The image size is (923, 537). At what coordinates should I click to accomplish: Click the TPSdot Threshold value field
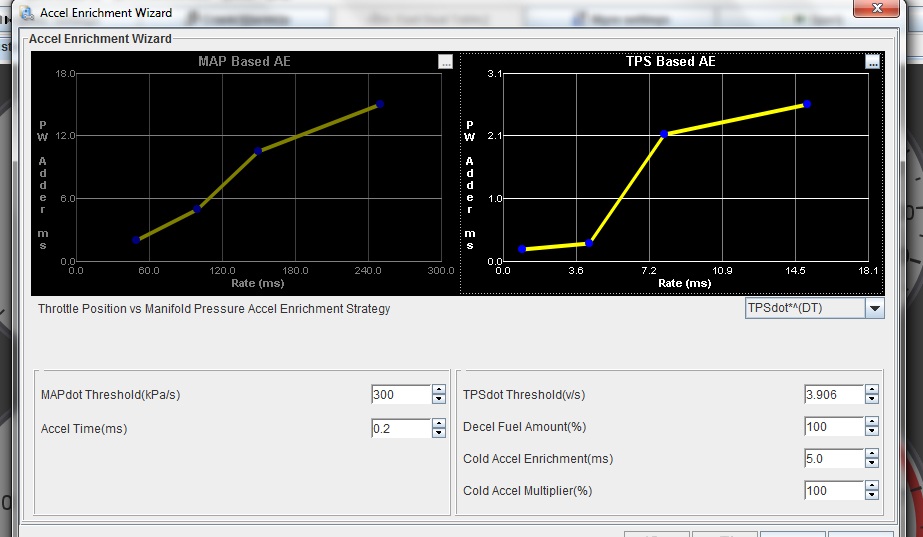click(x=834, y=395)
